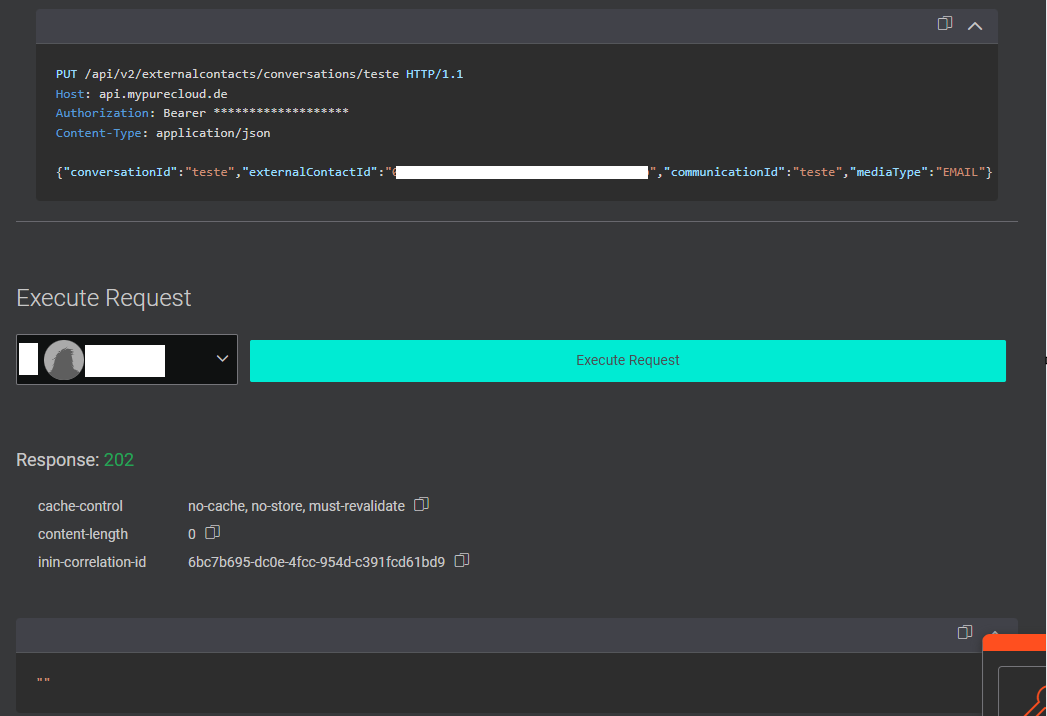Viewport: 1047px width, 716px height.
Task: Click the 202 response status code
Action: click(x=118, y=460)
